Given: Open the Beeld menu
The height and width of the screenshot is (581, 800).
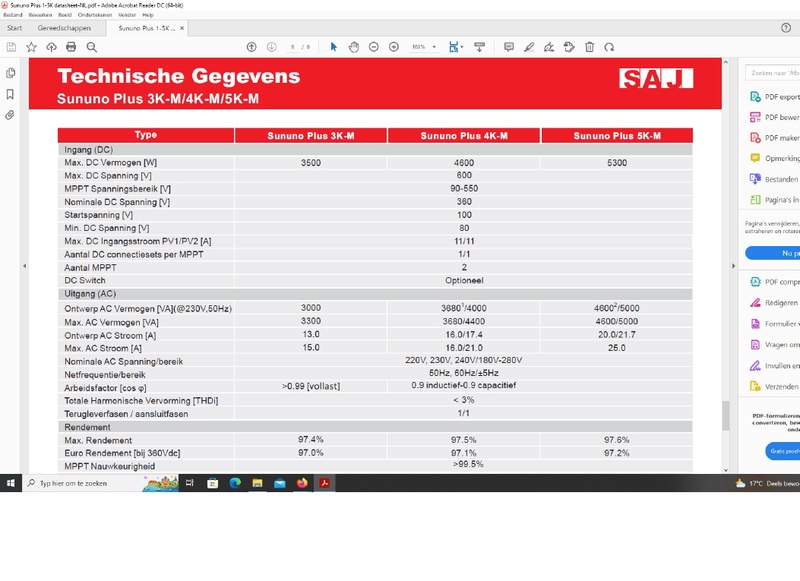Looking at the screenshot, I should pos(65,15).
